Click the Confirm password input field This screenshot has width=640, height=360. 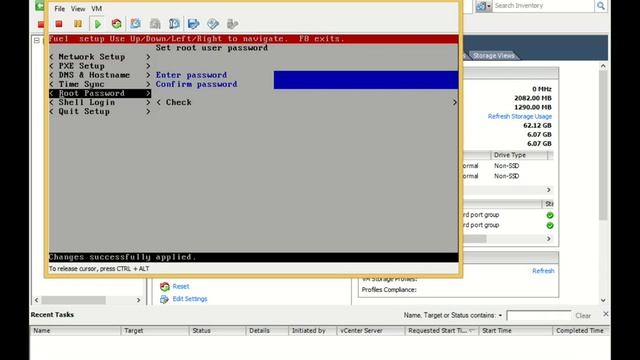point(366,84)
